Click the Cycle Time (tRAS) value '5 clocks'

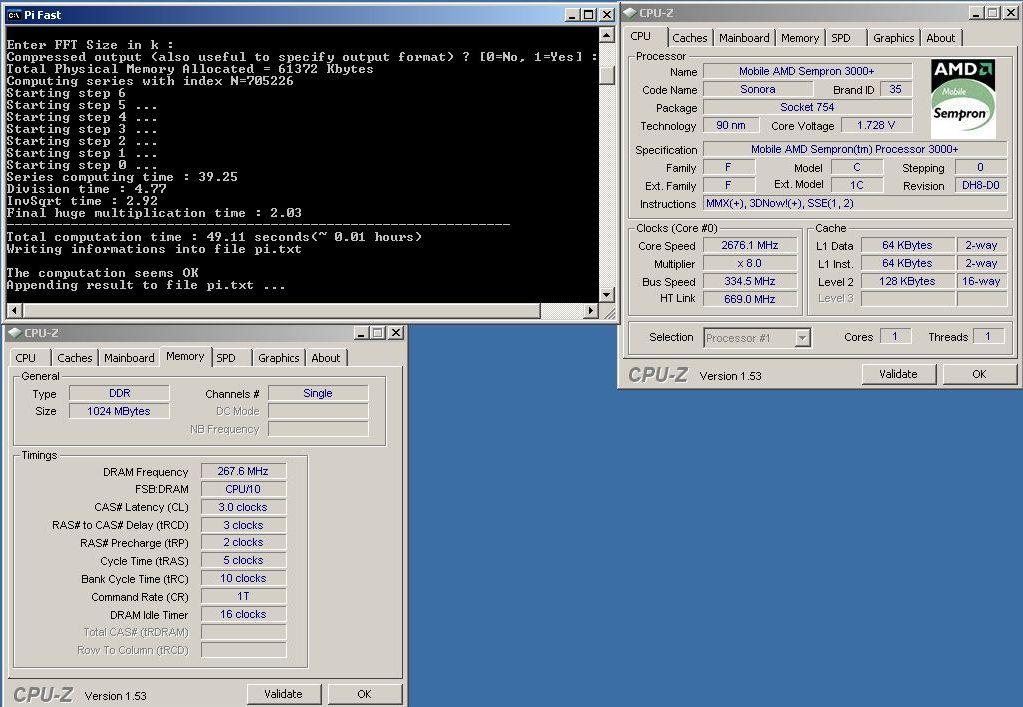click(x=243, y=560)
